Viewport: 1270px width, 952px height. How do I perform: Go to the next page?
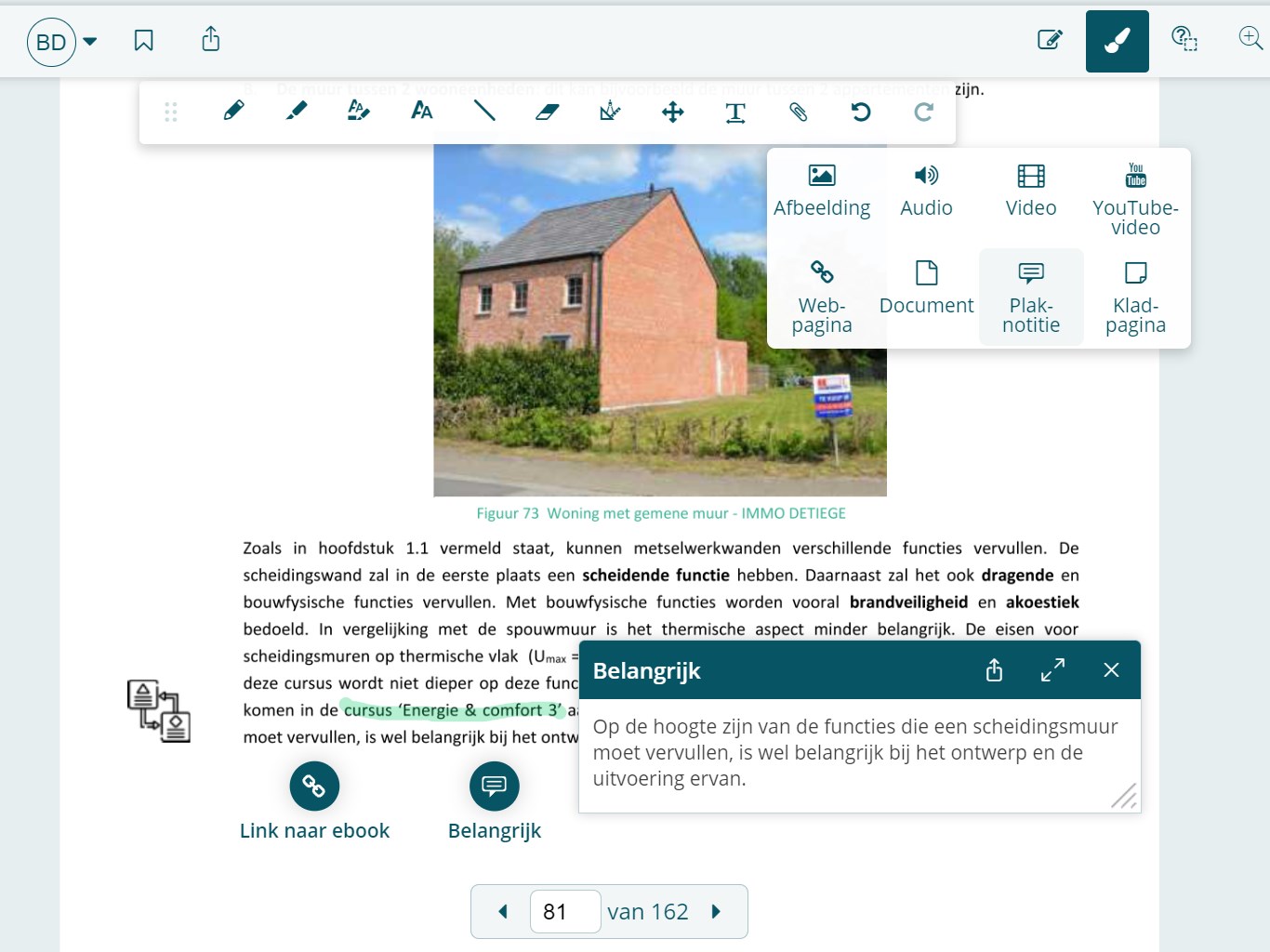[716, 912]
